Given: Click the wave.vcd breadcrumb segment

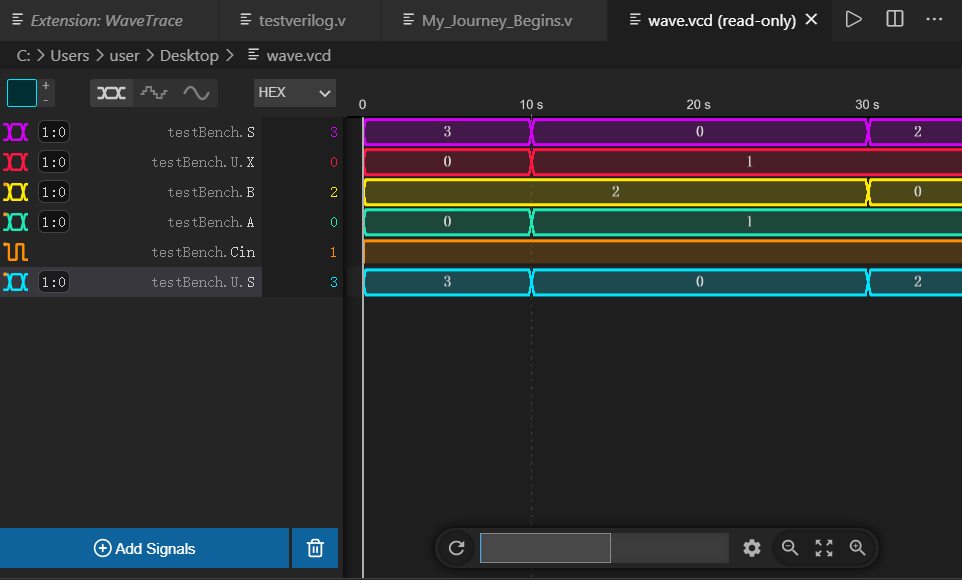Looking at the screenshot, I should pos(290,56).
